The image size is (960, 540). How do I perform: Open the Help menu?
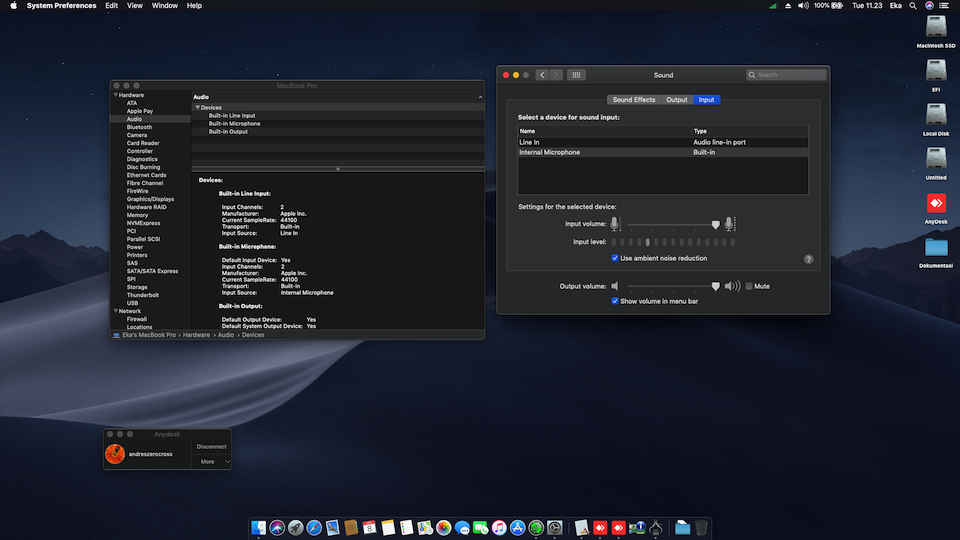point(194,6)
